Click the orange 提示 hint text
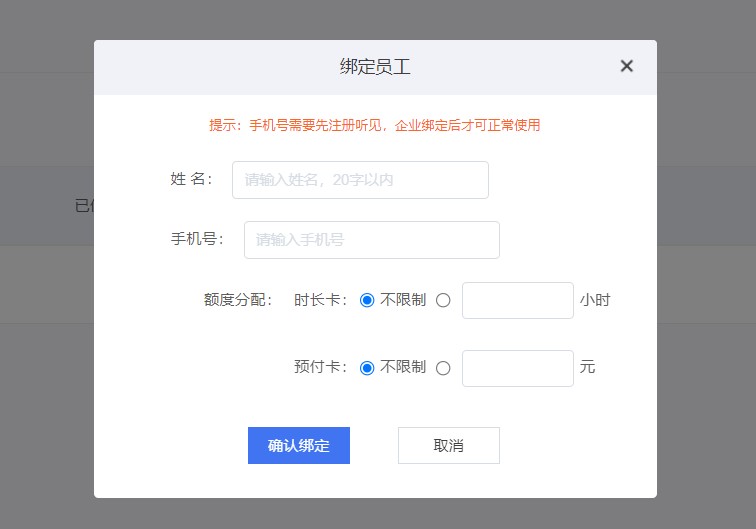Viewport: 756px width, 529px height. (x=375, y=125)
